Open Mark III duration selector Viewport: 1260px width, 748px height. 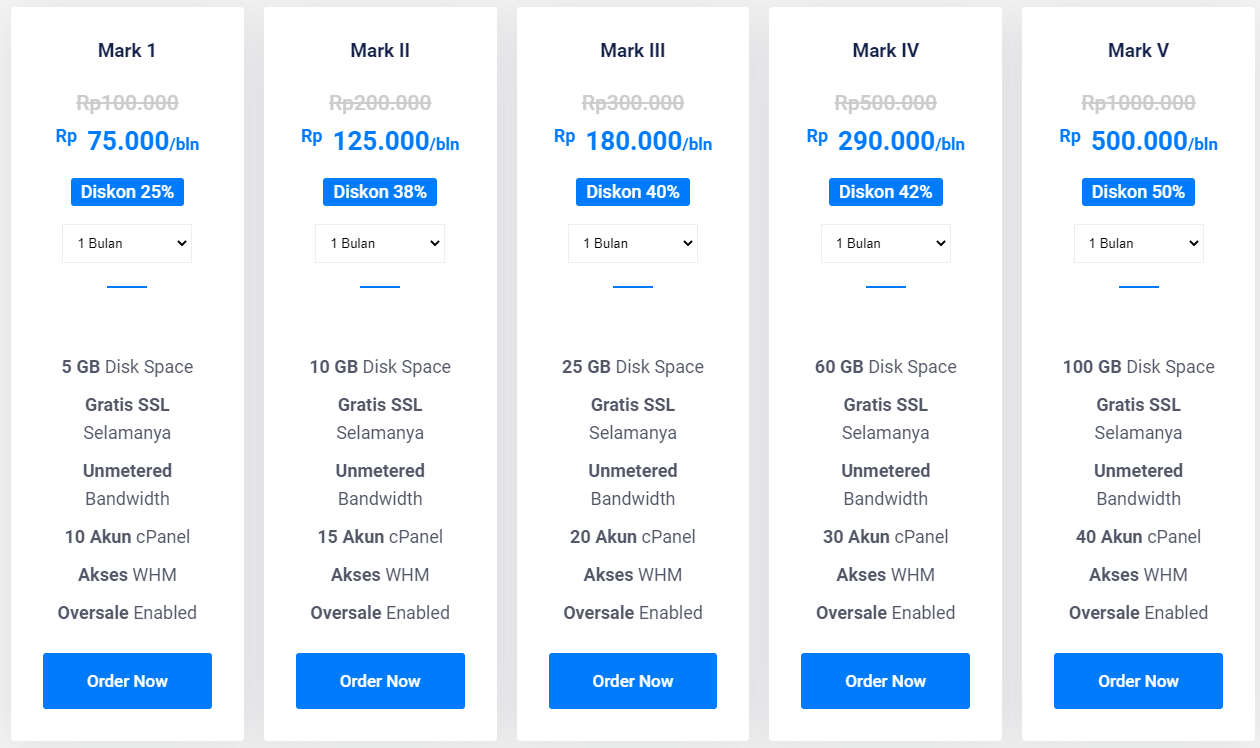[633, 243]
